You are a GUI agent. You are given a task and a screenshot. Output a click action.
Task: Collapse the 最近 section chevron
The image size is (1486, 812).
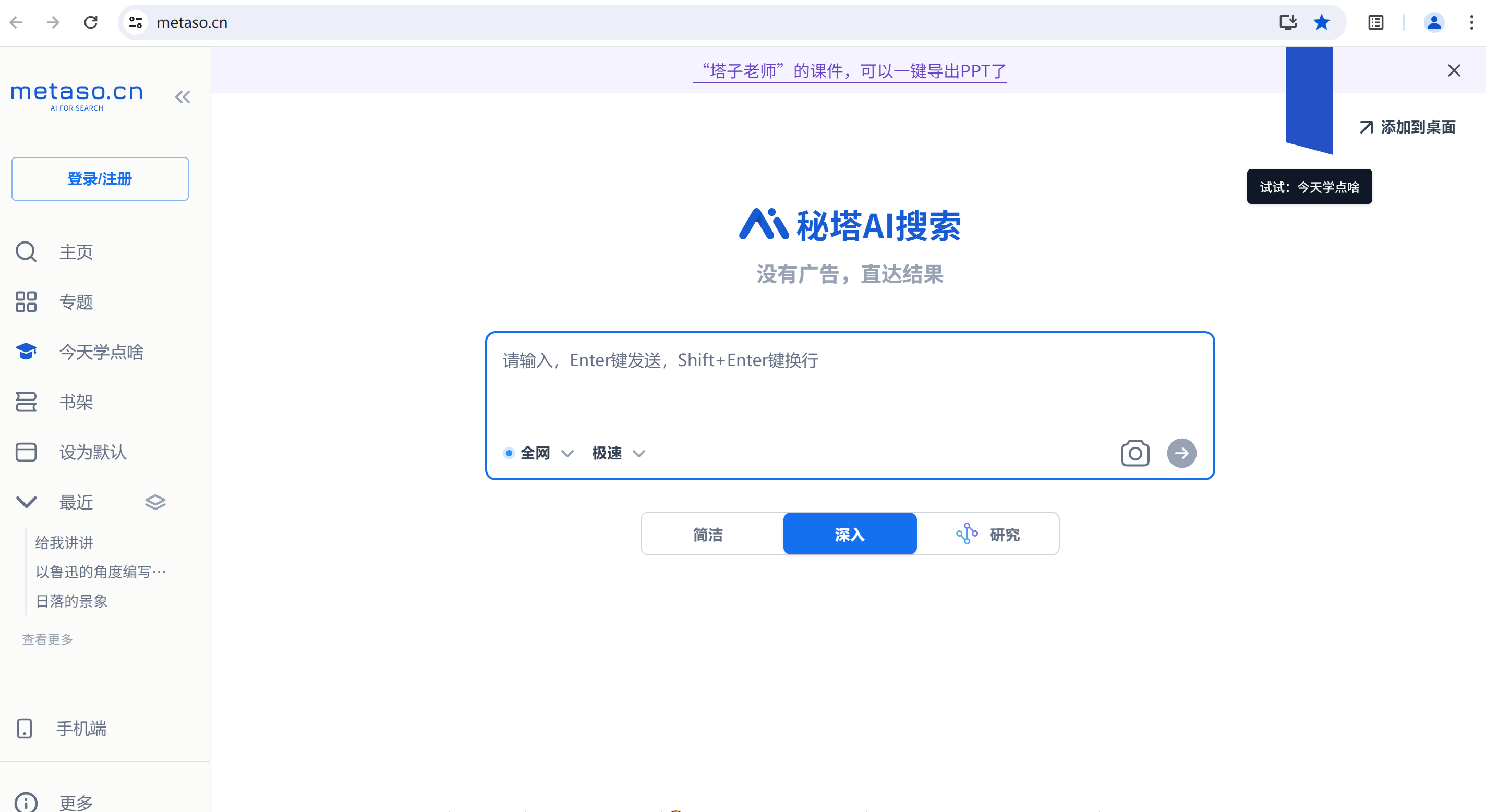[26, 502]
